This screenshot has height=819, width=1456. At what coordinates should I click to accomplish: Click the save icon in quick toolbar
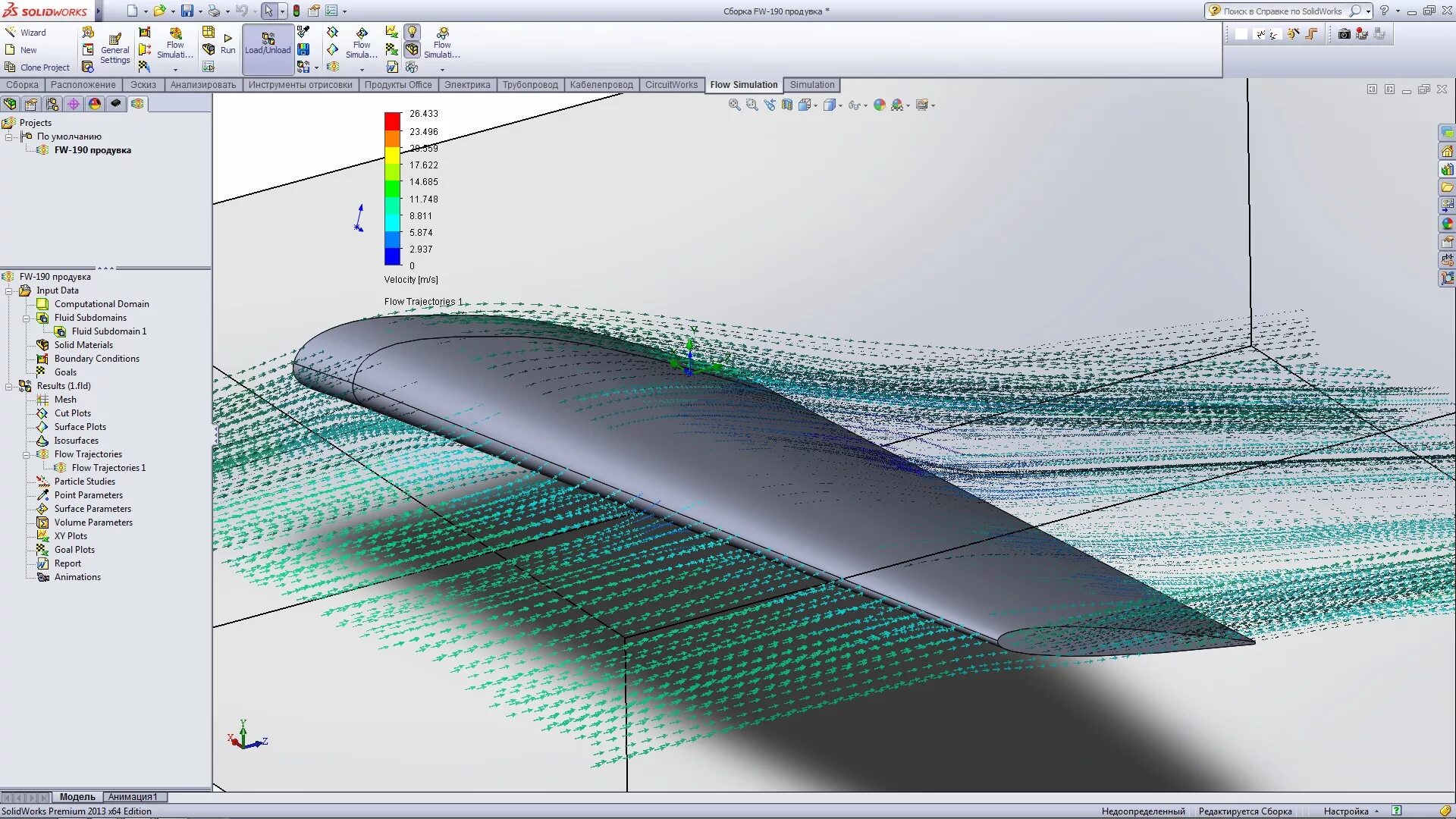point(187,11)
